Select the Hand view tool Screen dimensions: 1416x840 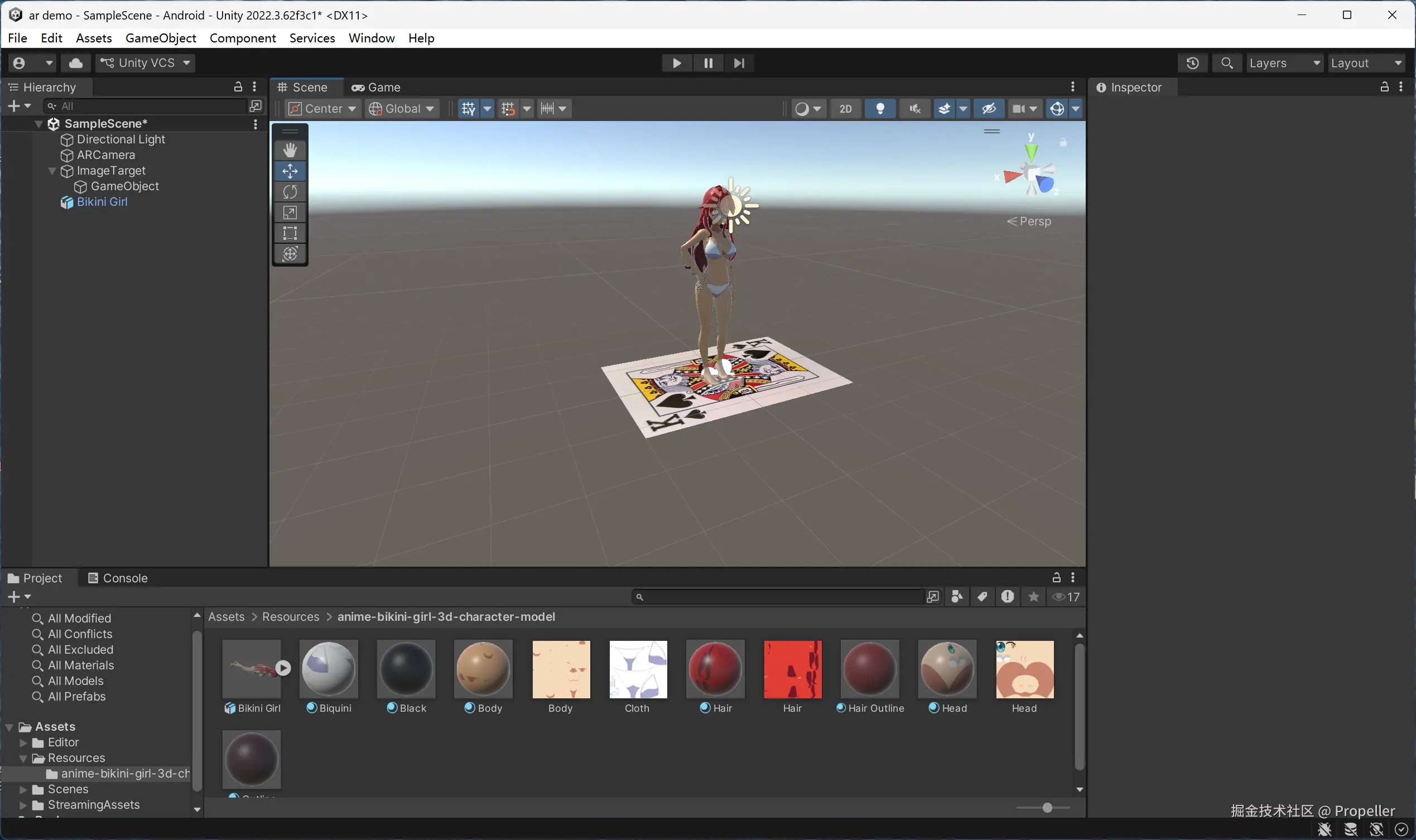(290, 150)
